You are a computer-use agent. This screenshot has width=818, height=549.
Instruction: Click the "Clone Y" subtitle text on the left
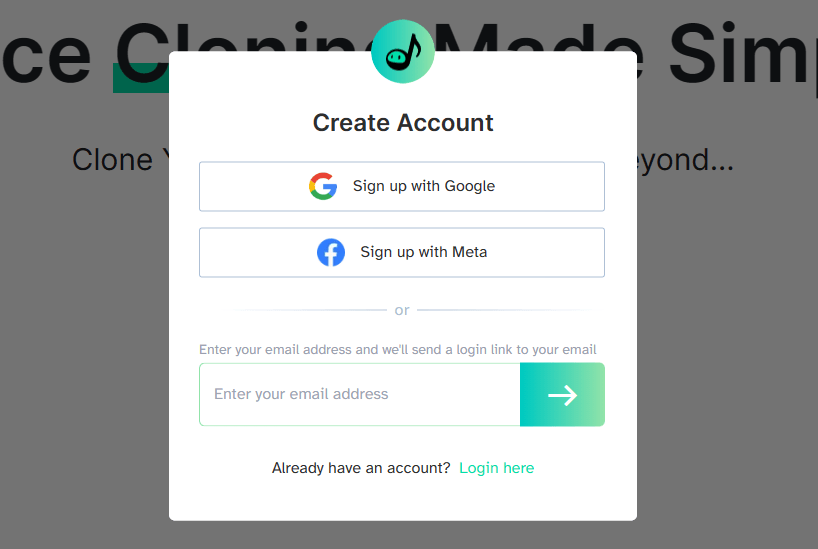[112, 160]
